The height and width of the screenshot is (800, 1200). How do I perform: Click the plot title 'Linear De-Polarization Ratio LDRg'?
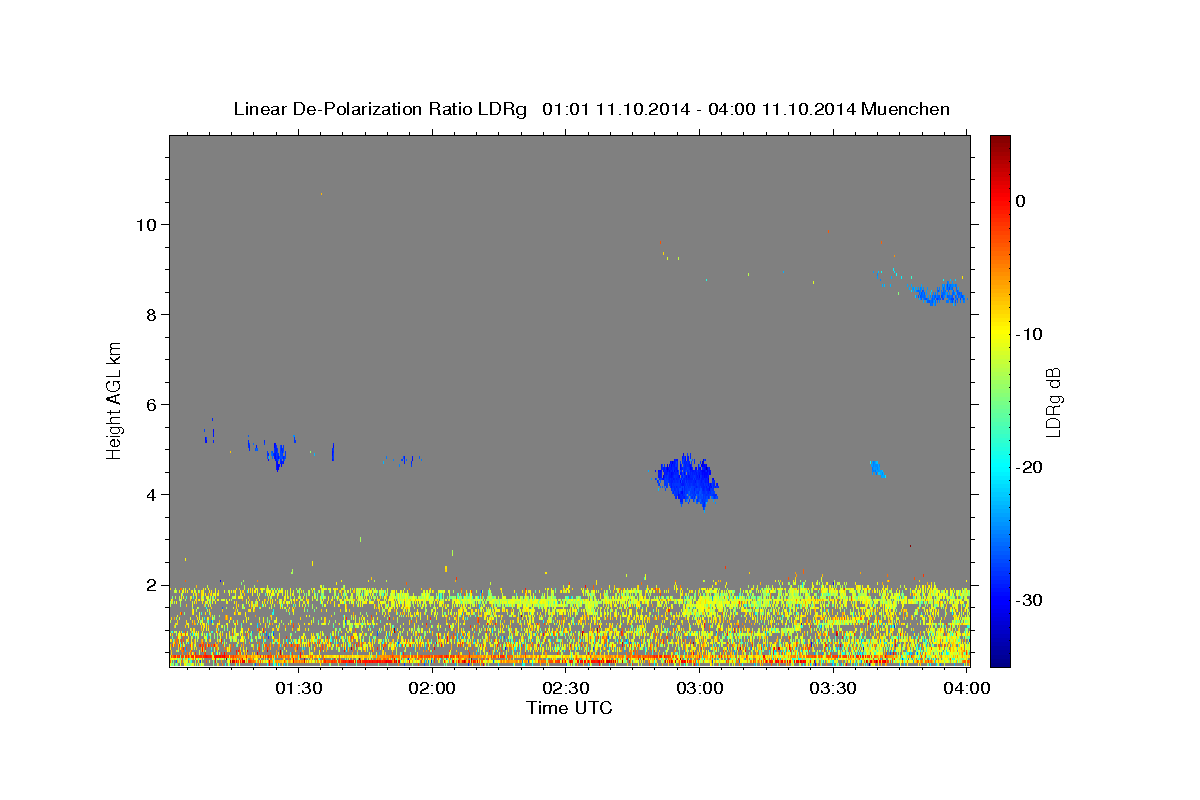click(x=380, y=109)
